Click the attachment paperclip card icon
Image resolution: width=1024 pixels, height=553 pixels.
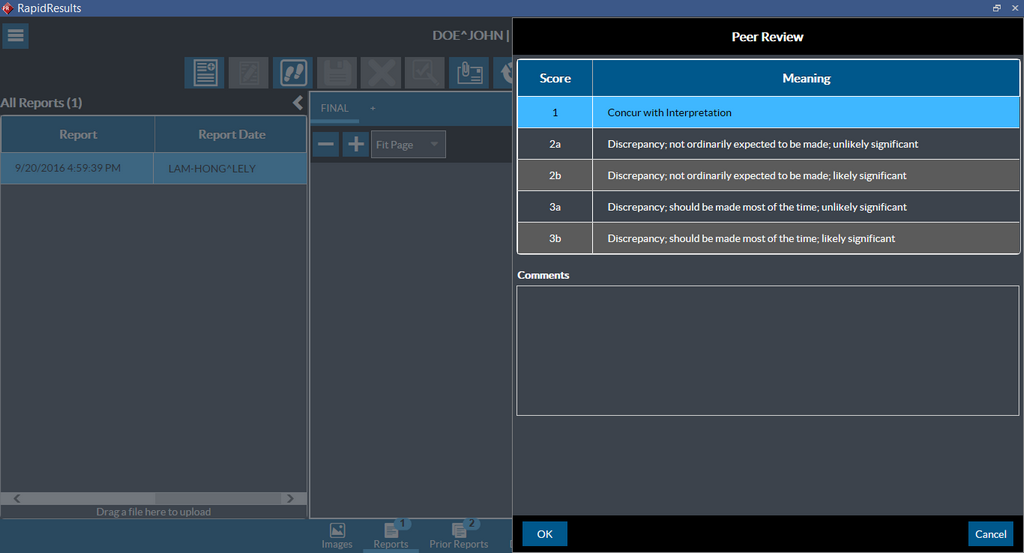pyautogui.click(x=469, y=73)
